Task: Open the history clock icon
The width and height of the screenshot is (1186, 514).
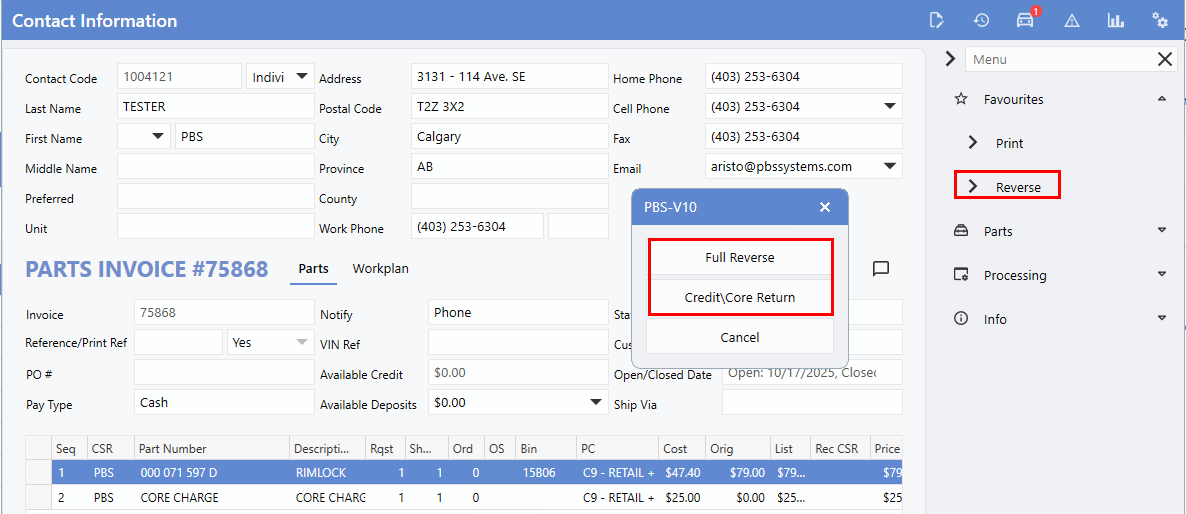Action: click(981, 20)
